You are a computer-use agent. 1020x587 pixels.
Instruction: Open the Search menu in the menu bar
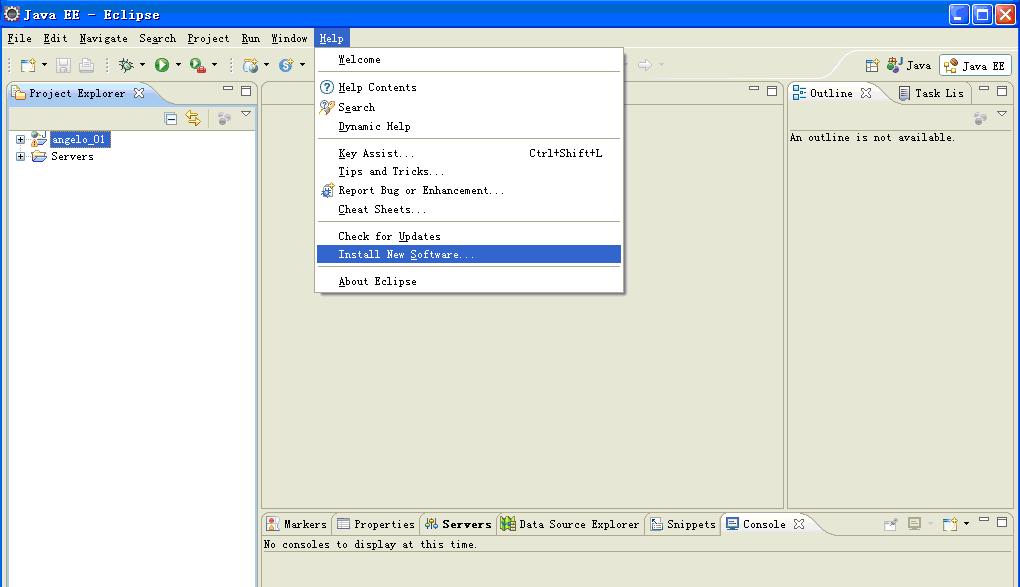tap(157, 38)
